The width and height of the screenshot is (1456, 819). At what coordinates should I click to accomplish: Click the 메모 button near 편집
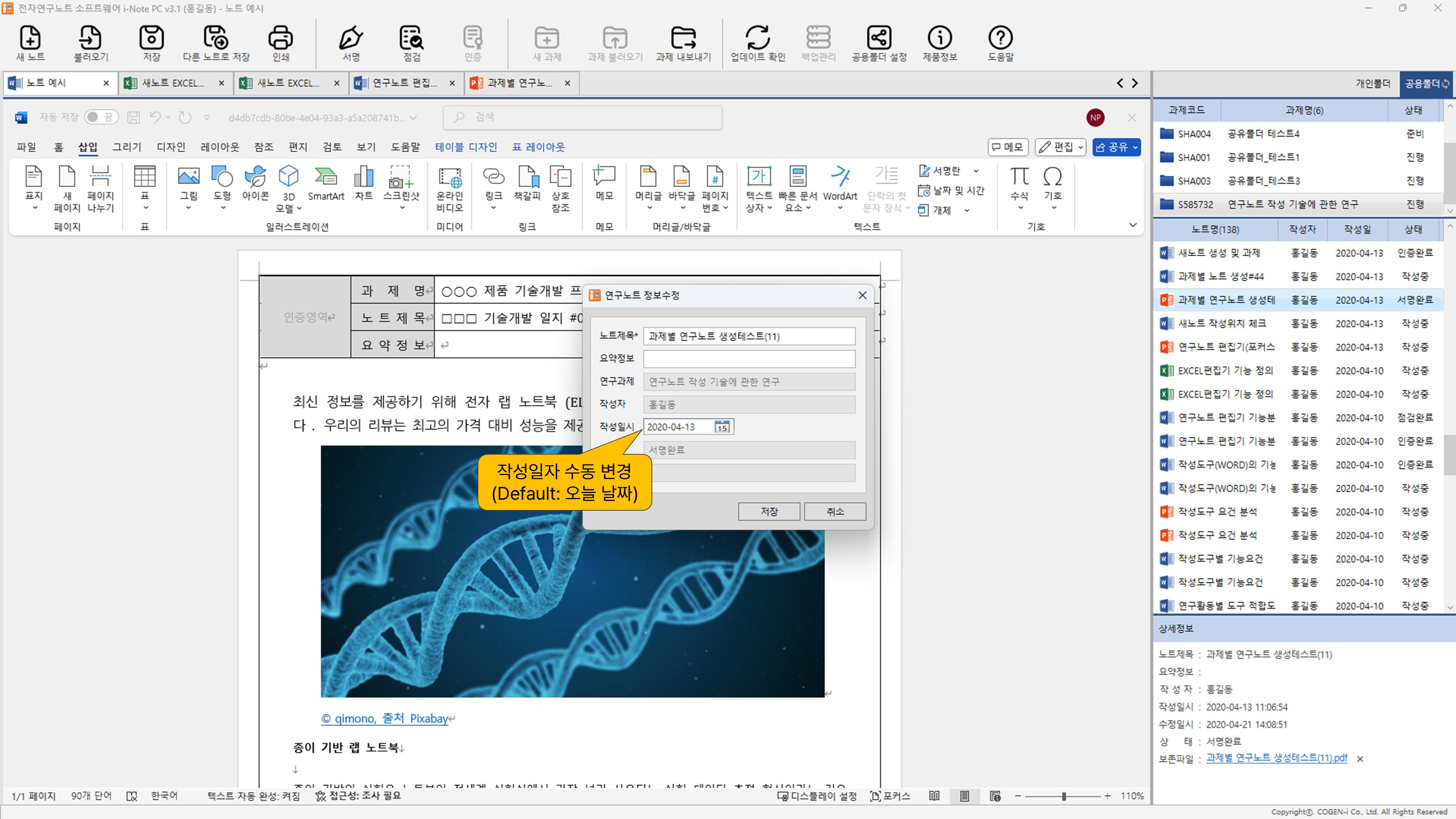[1007, 147]
